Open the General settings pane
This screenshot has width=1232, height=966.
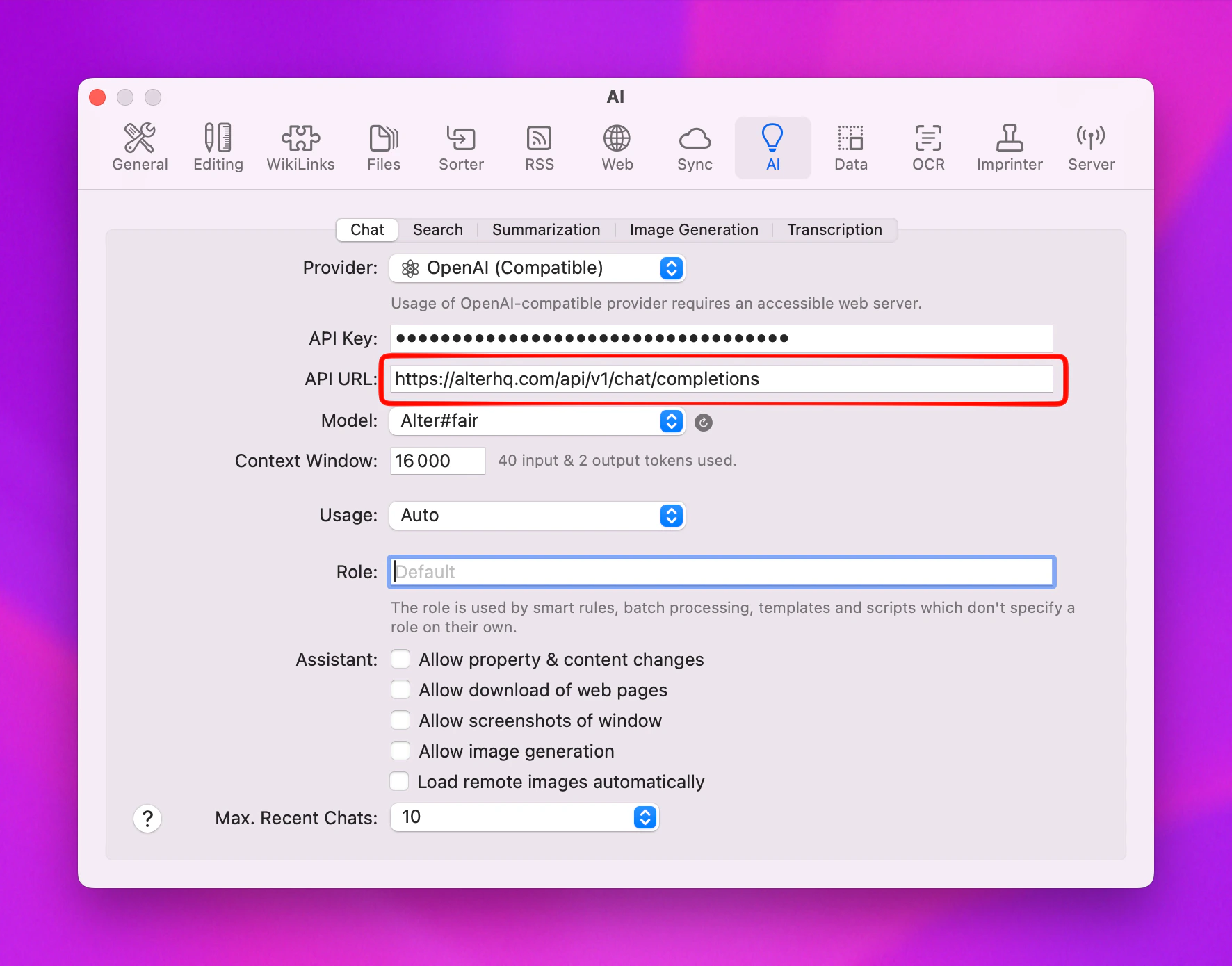[140, 148]
